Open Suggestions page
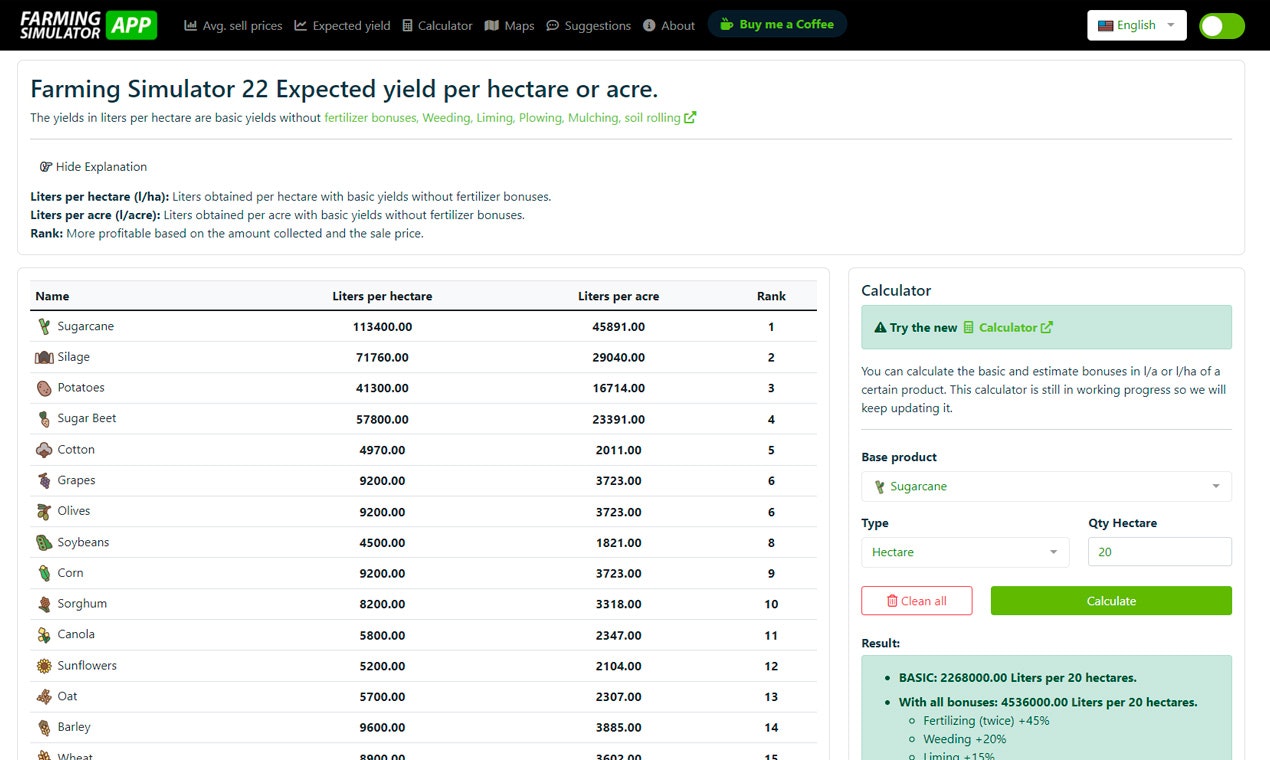The width and height of the screenshot is (1270, 760). [588, 26]
